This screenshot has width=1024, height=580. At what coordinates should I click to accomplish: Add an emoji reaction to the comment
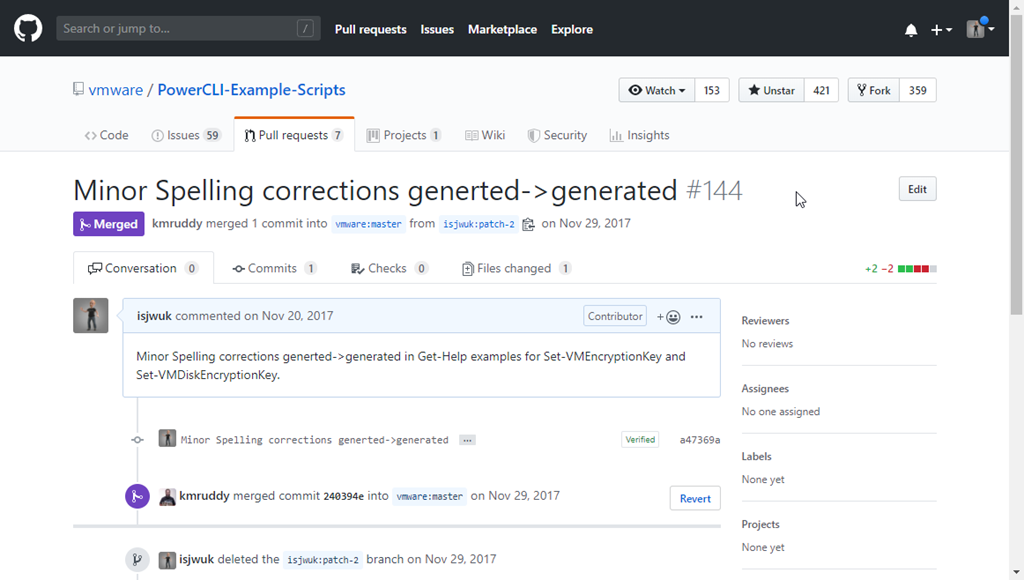(x=669, y=317)
